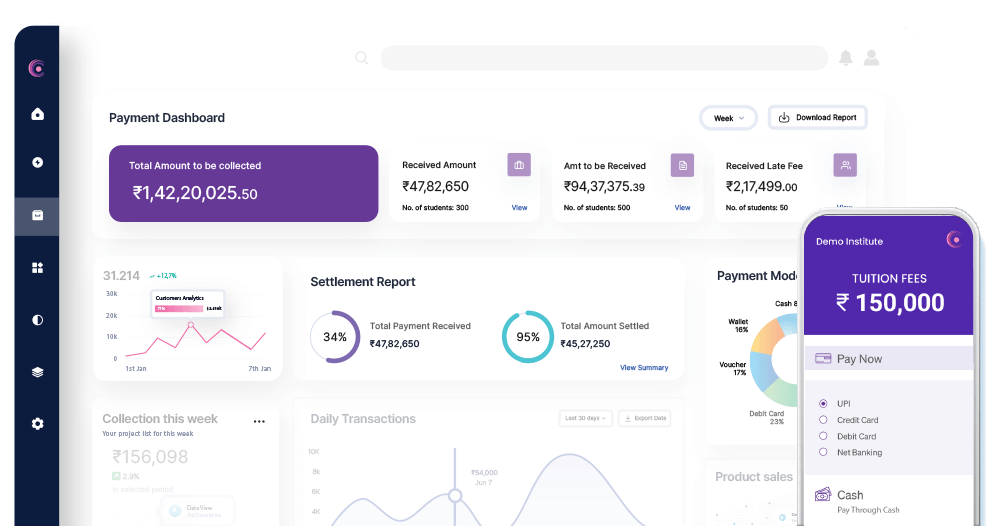The height and width of the screenshot is (526, 1000).
Task: Click the logo icon atop the sidebar
Action: tap(37, 68)
